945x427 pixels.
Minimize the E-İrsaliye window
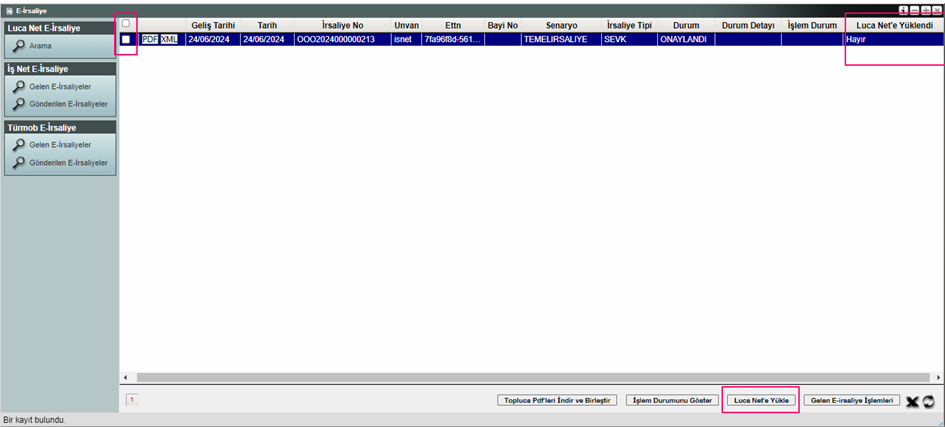[914, 10]
